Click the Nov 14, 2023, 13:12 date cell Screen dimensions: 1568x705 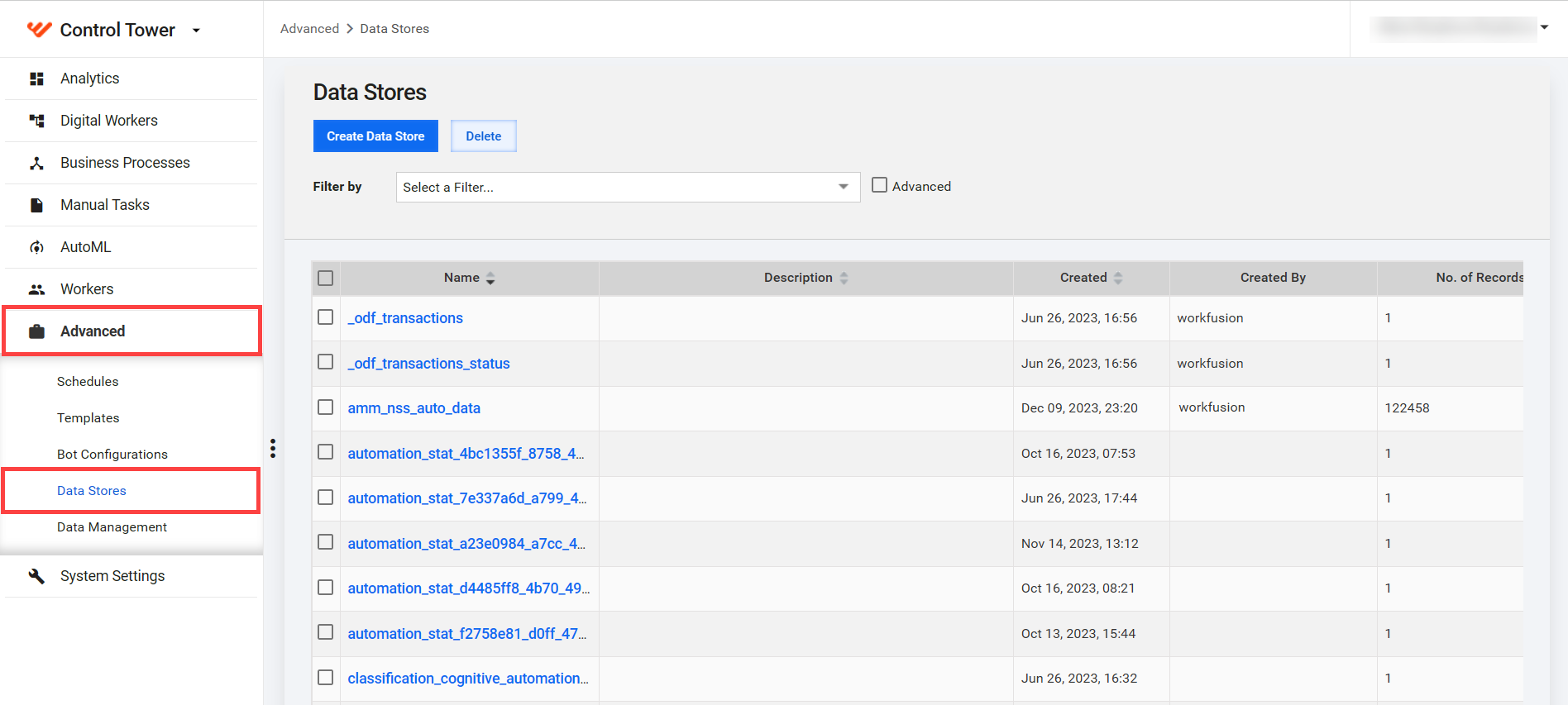coord(1079,544)
